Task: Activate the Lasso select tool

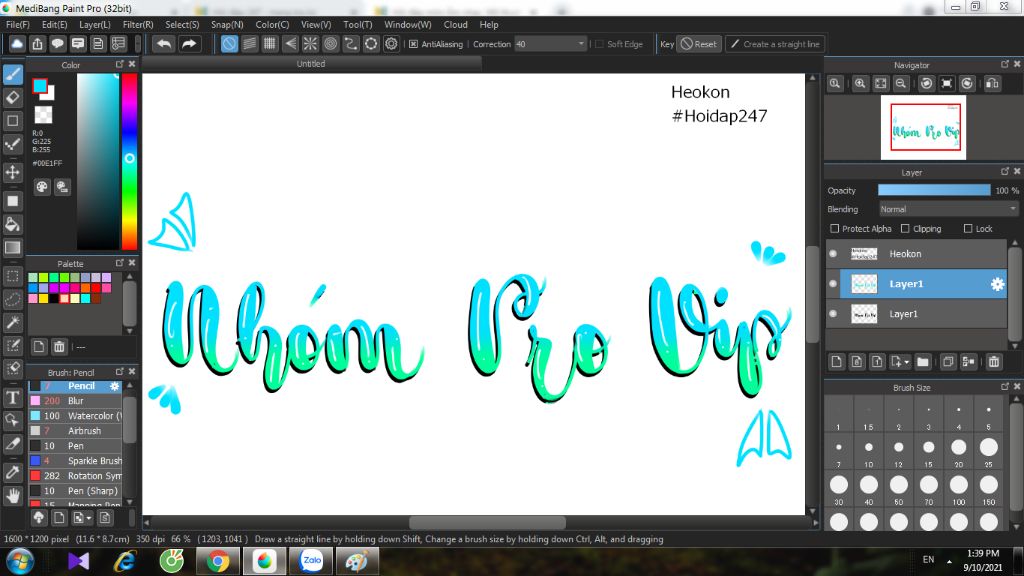Action: (x=13, y=300)
